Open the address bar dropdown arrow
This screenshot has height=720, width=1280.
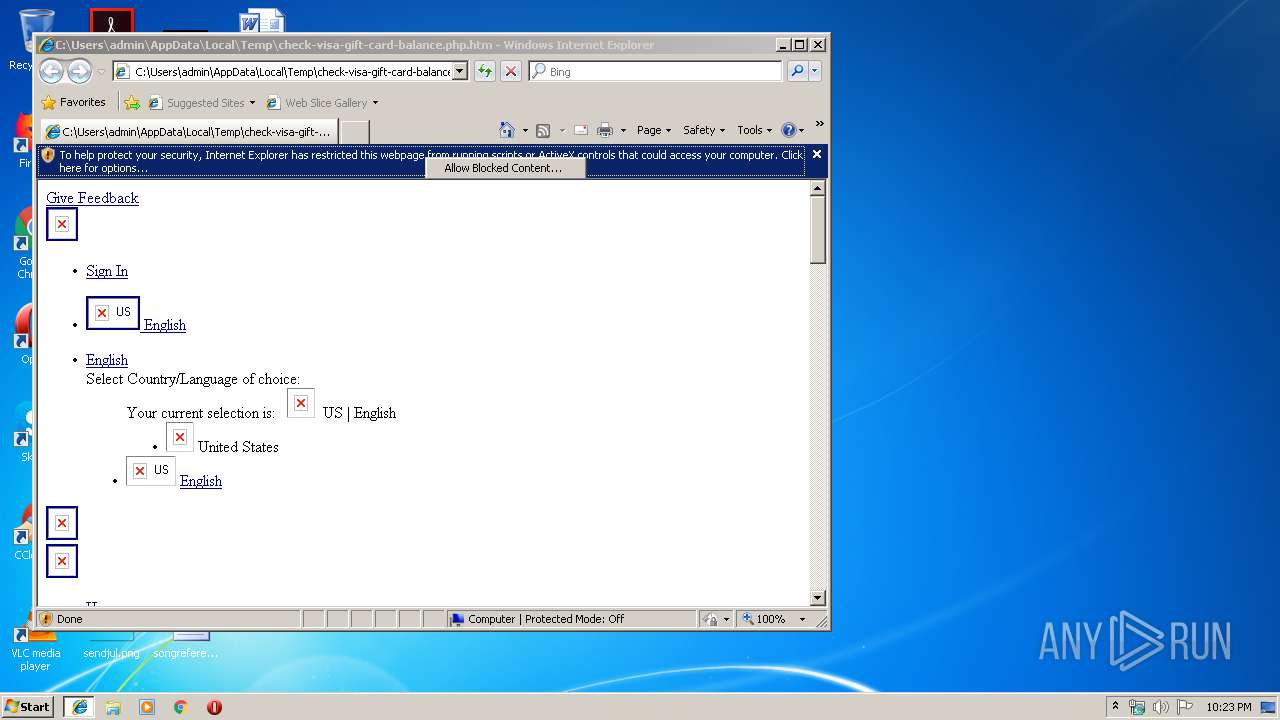click(x=460, y=71)
